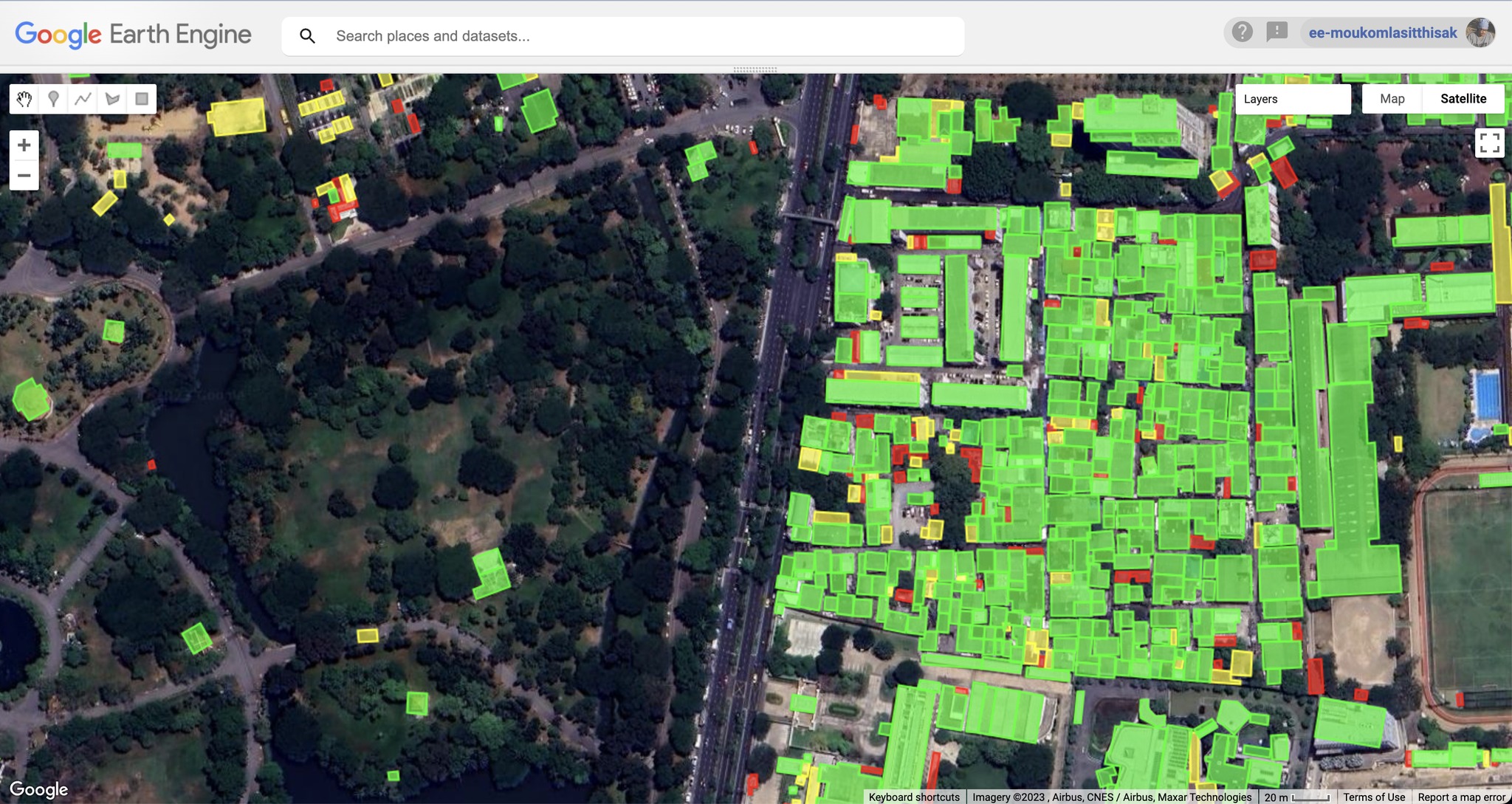Click the 20 m scale bar
The image size is (1512, 804).
click(x=1296, y=797)
